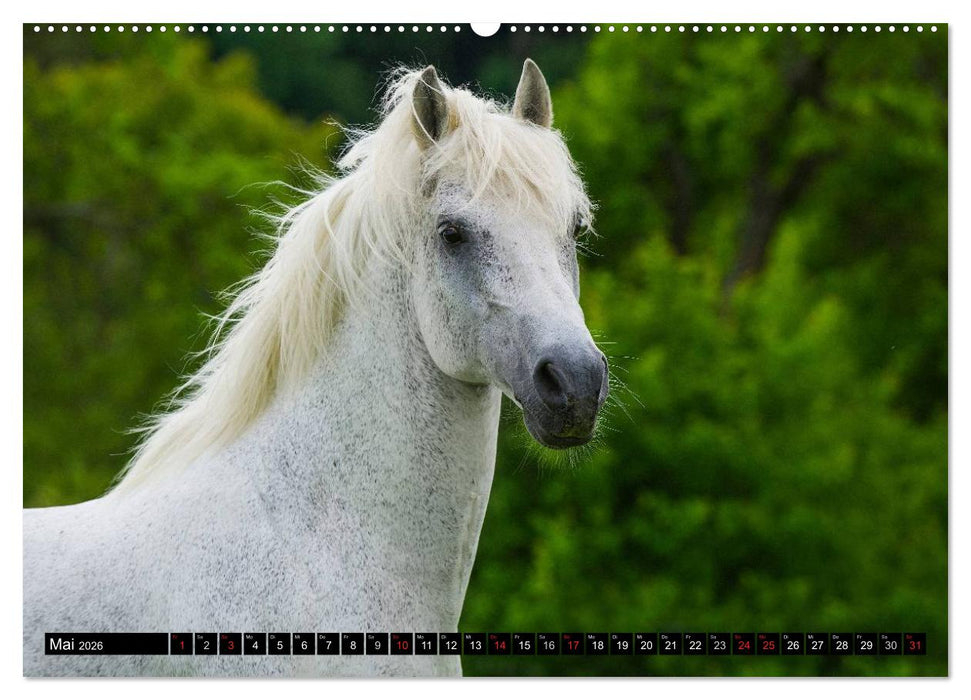Select the red weekend date 17

pyautogui.click(x=575, y=646)
